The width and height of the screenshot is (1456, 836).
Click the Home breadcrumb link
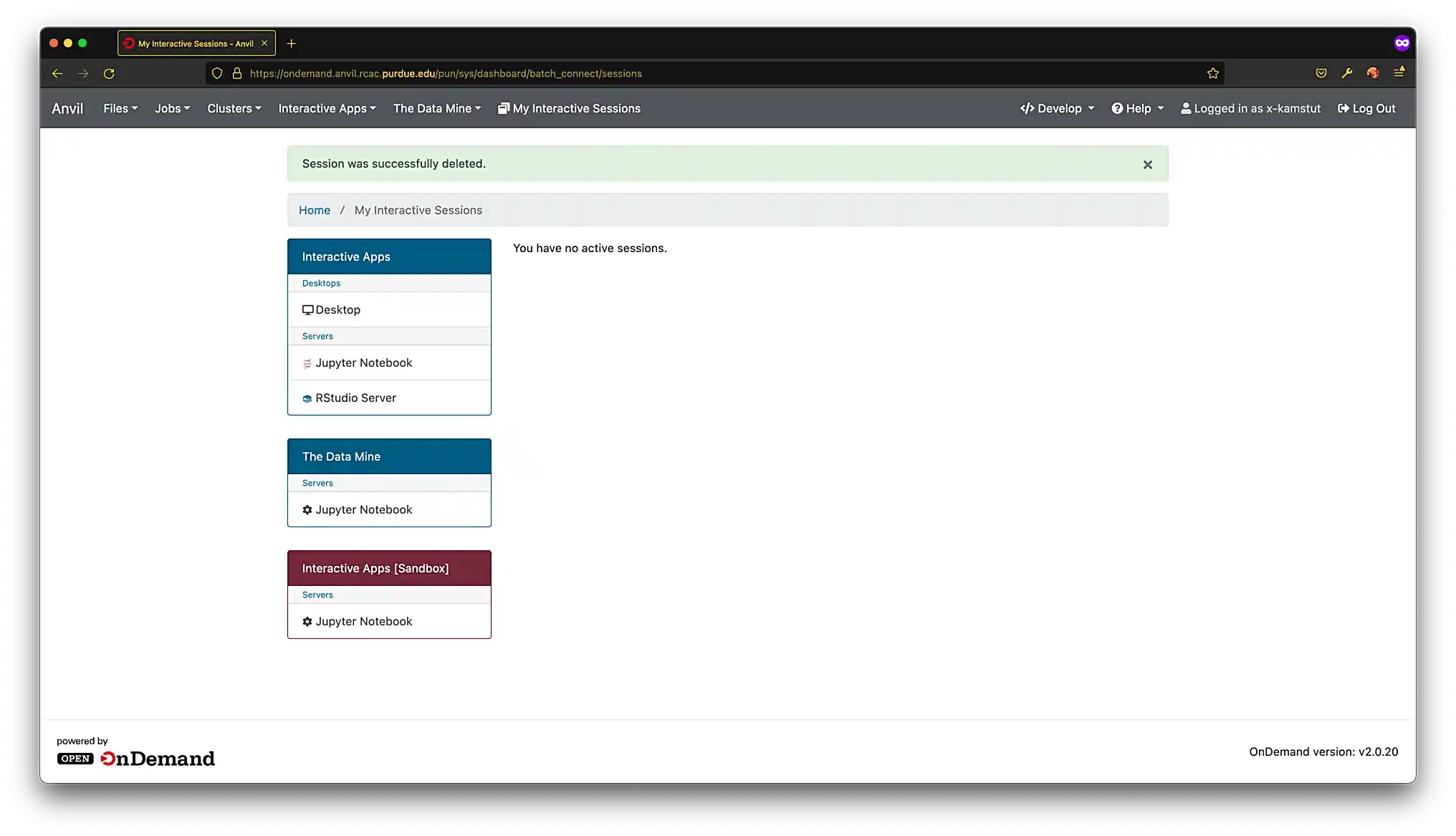pyautogui.click(x=314, y=209)
